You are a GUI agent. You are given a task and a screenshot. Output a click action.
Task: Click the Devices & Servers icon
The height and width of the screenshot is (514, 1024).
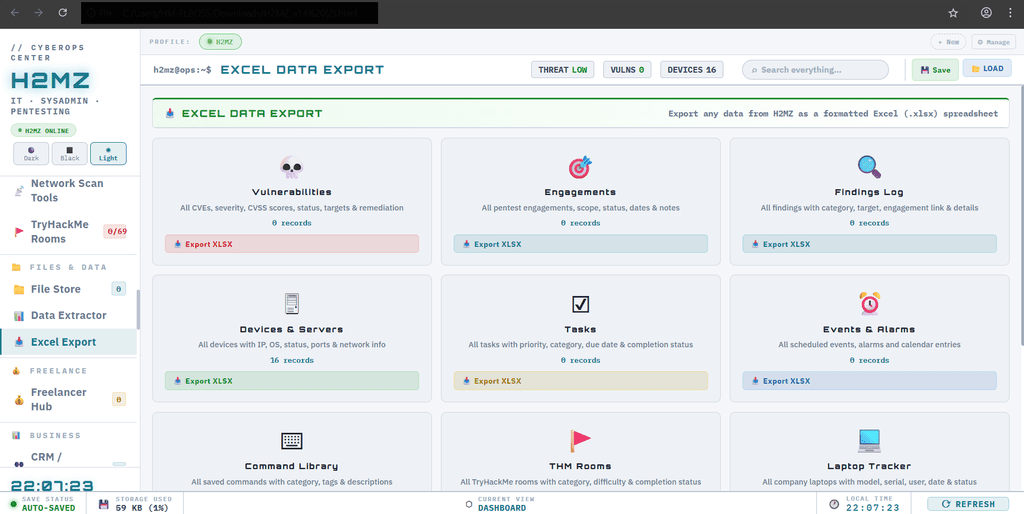click(291, 304)
